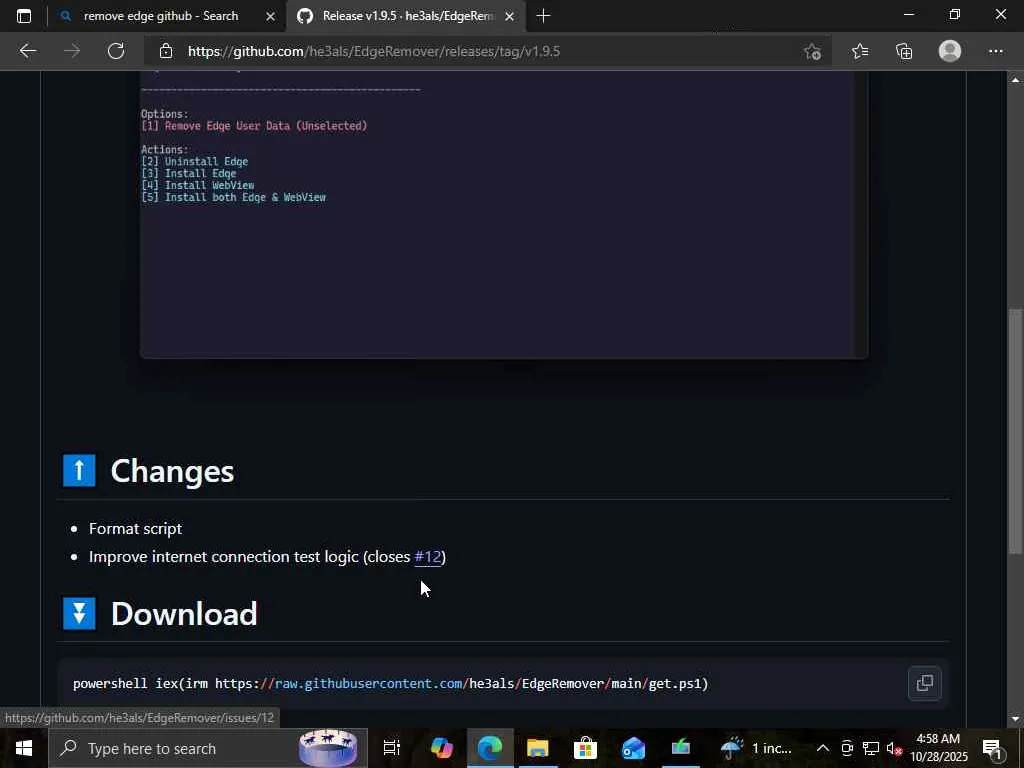Click the blue up-arrow emoji beside Changes
The width and height of the screenshot is (1024, 768).
pos(79,471)
